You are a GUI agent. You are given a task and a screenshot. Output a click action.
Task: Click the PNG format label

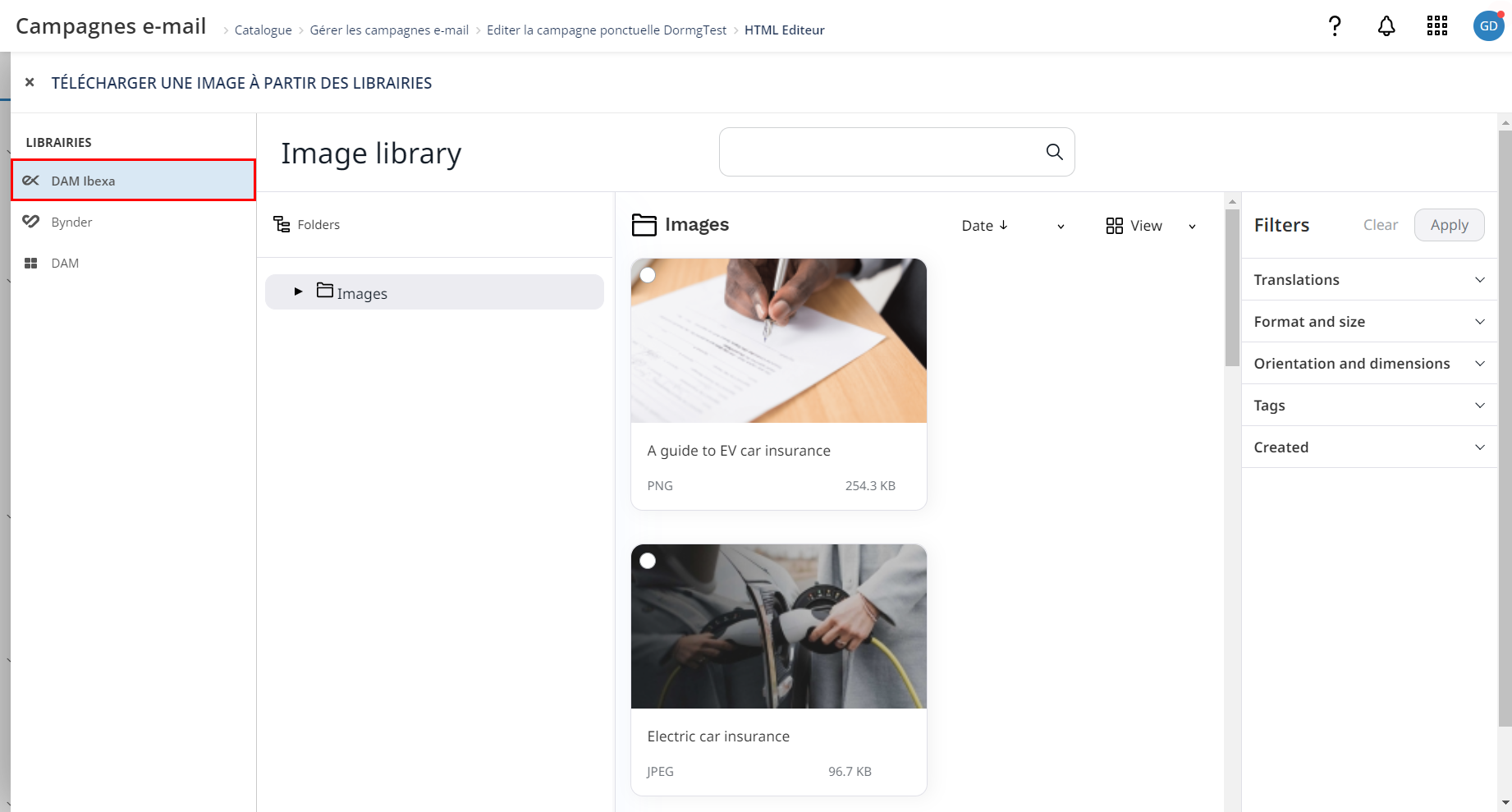(x=660, y=486)
